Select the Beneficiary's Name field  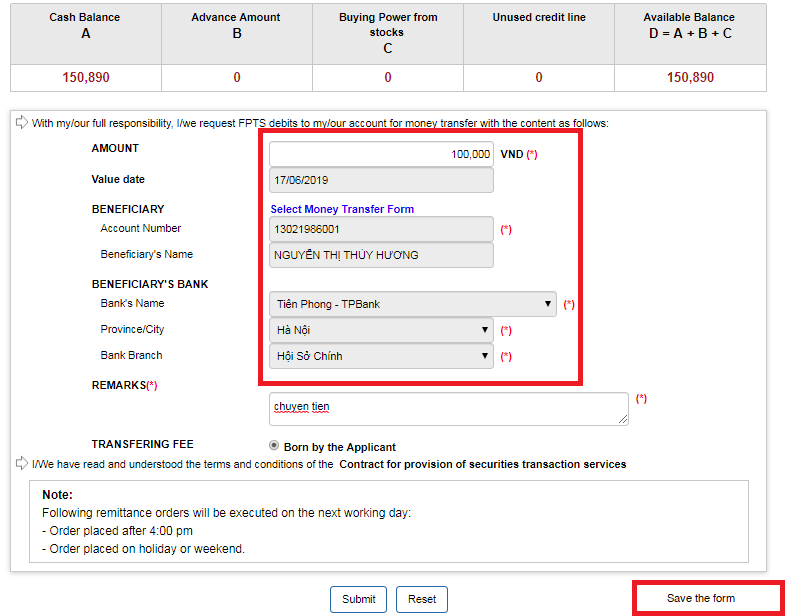click(x=381, y=255)
